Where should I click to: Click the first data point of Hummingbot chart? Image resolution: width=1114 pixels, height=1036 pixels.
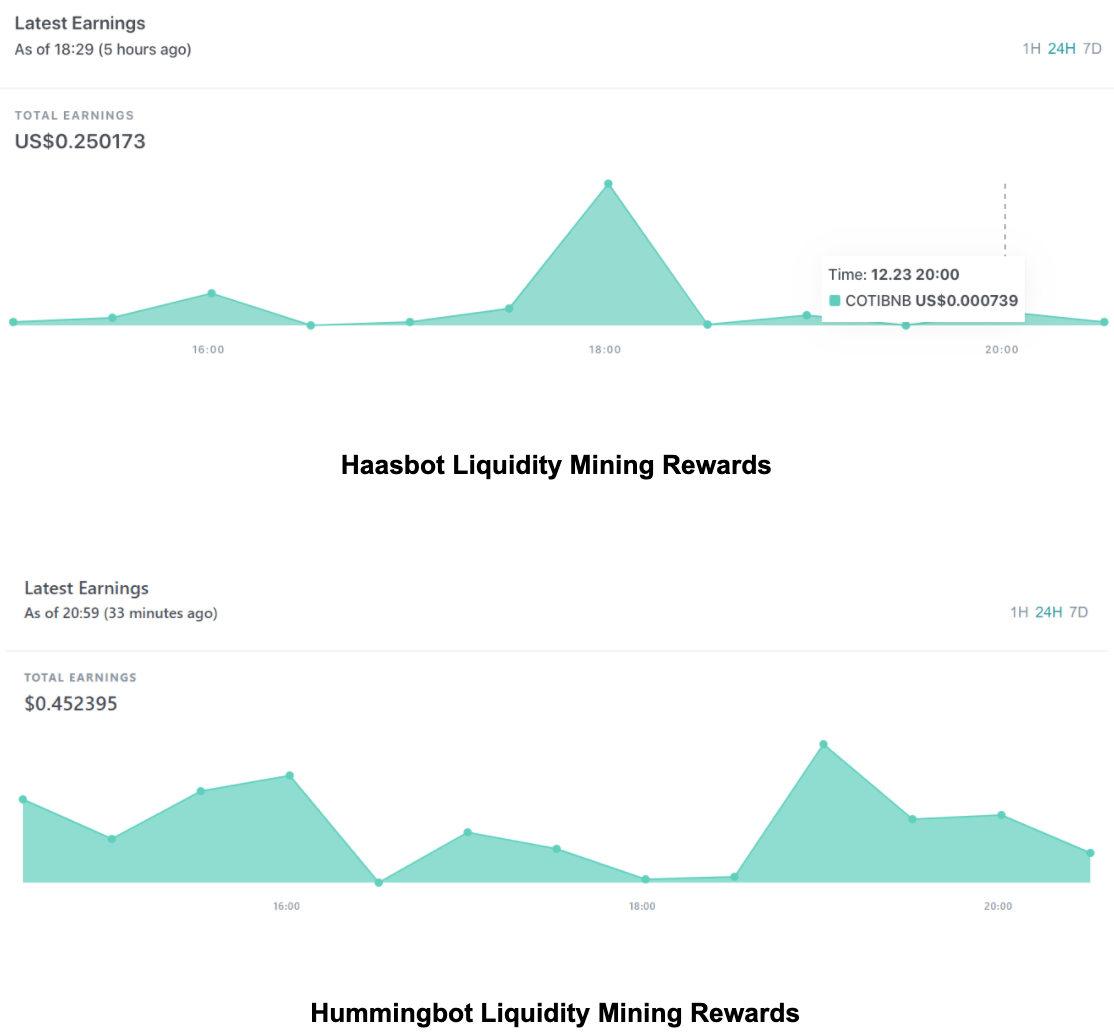click(x=23, y=800)
